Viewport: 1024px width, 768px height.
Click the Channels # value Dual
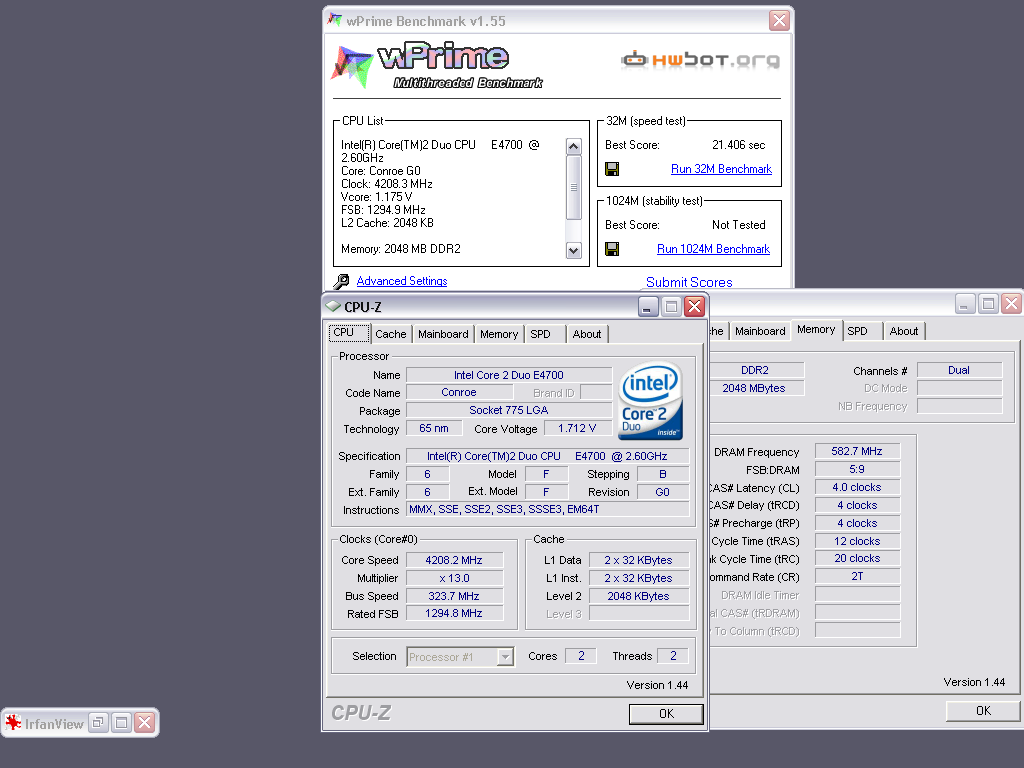coord(959,370)
